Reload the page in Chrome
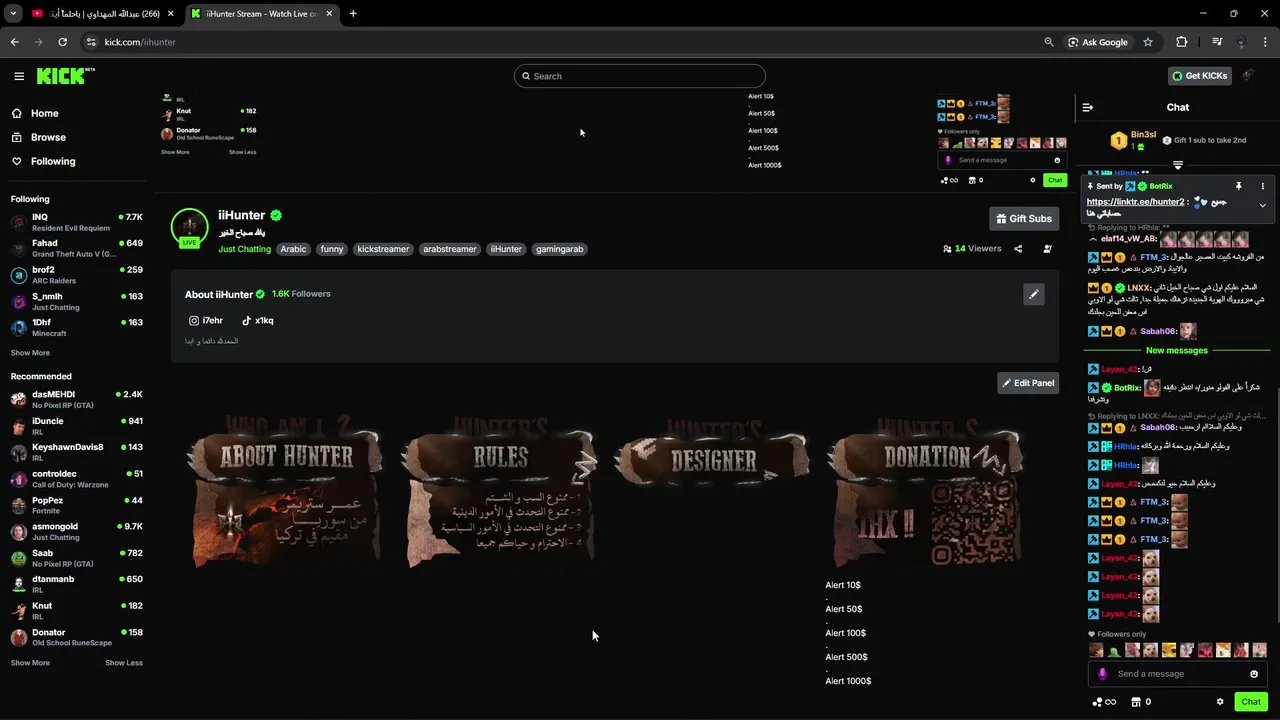 62,42
